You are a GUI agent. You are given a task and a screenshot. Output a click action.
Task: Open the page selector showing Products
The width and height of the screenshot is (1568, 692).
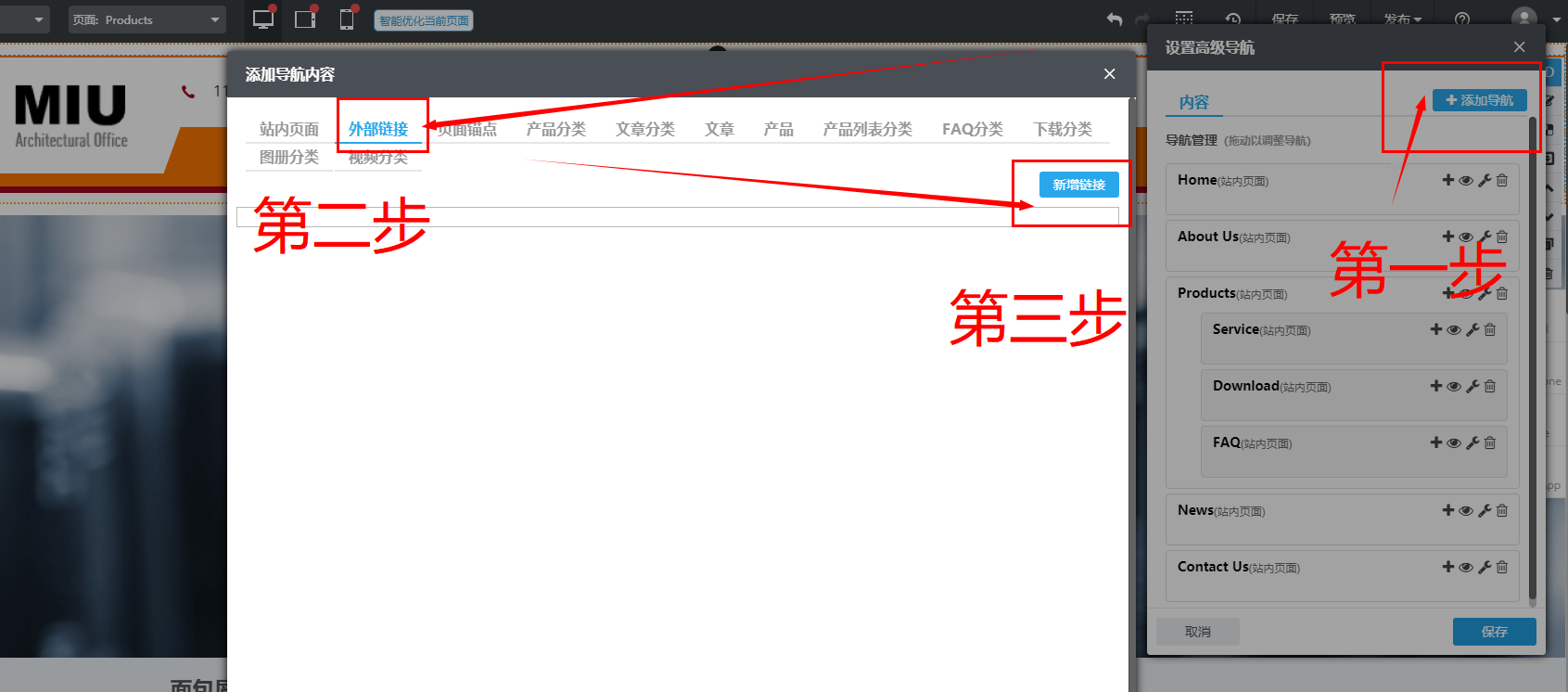pos(147,19)
